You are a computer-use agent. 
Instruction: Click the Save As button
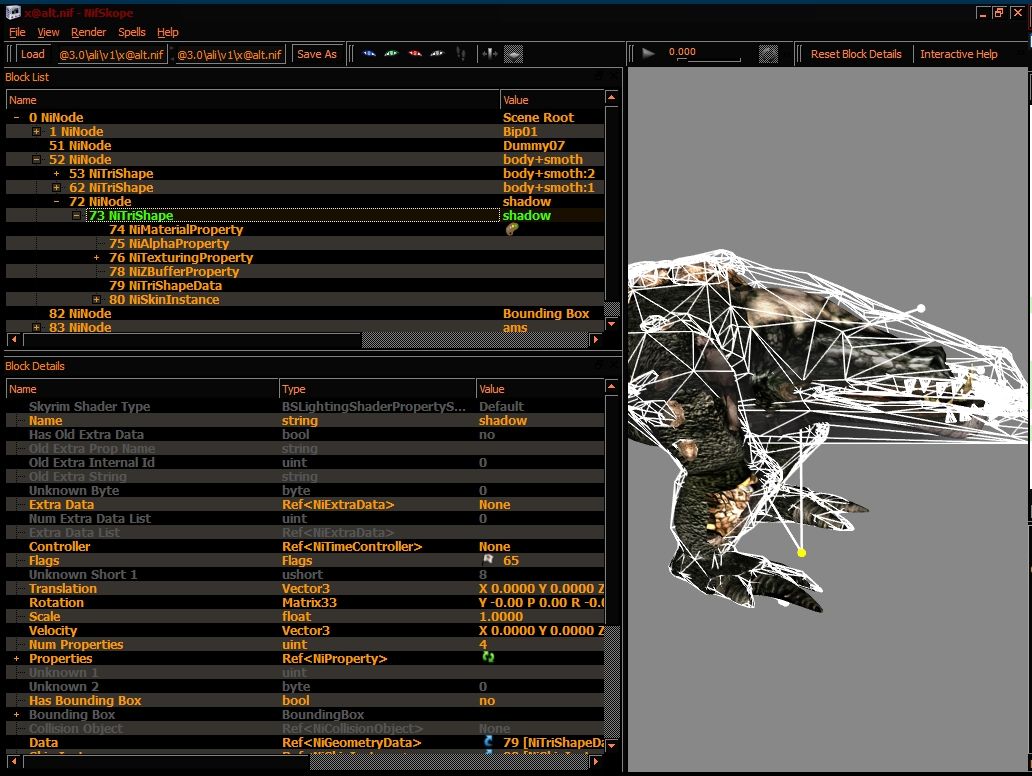coord(317,54)
